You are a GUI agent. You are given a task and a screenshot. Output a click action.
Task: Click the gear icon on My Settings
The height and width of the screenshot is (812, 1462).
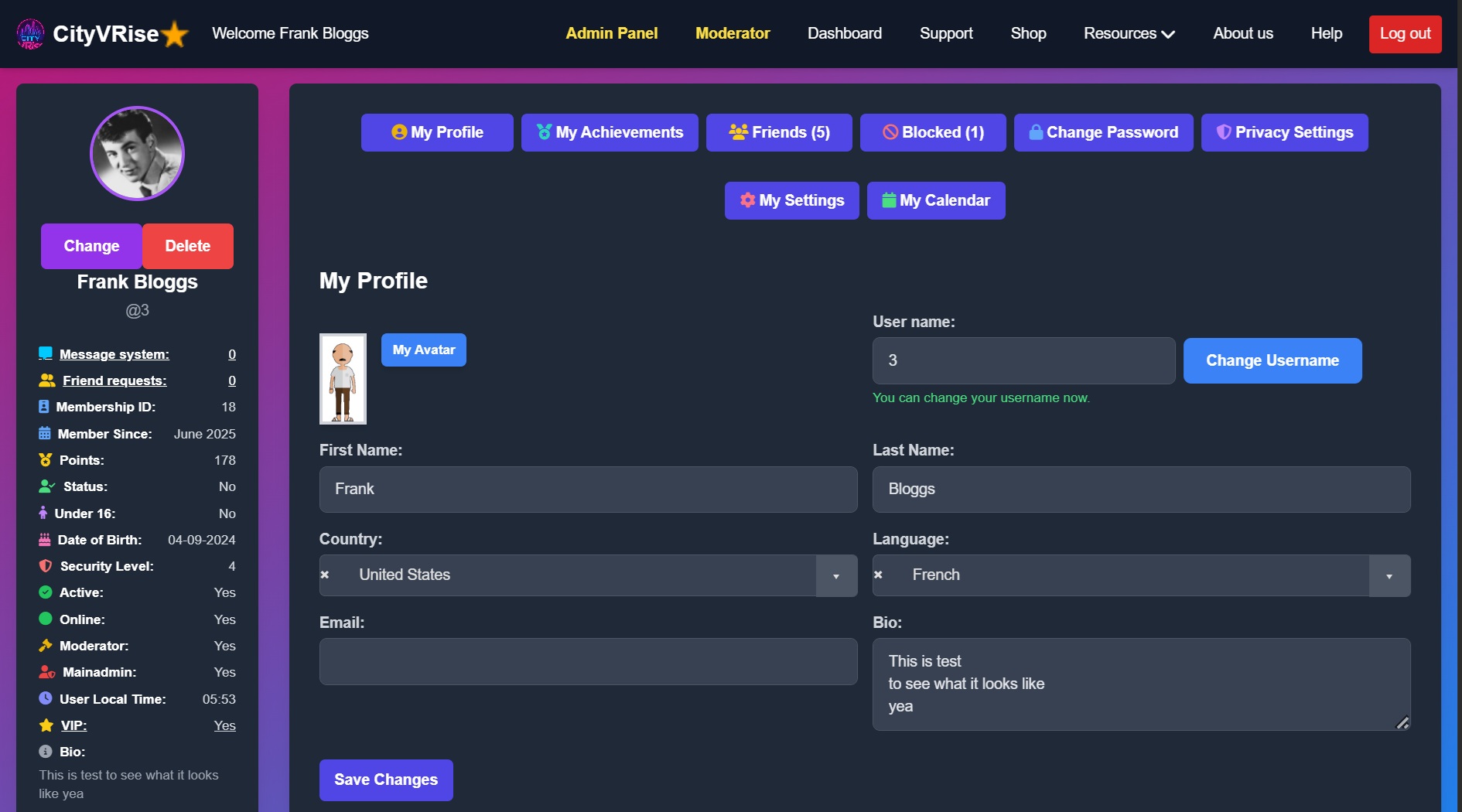click(x=747, y=200)
